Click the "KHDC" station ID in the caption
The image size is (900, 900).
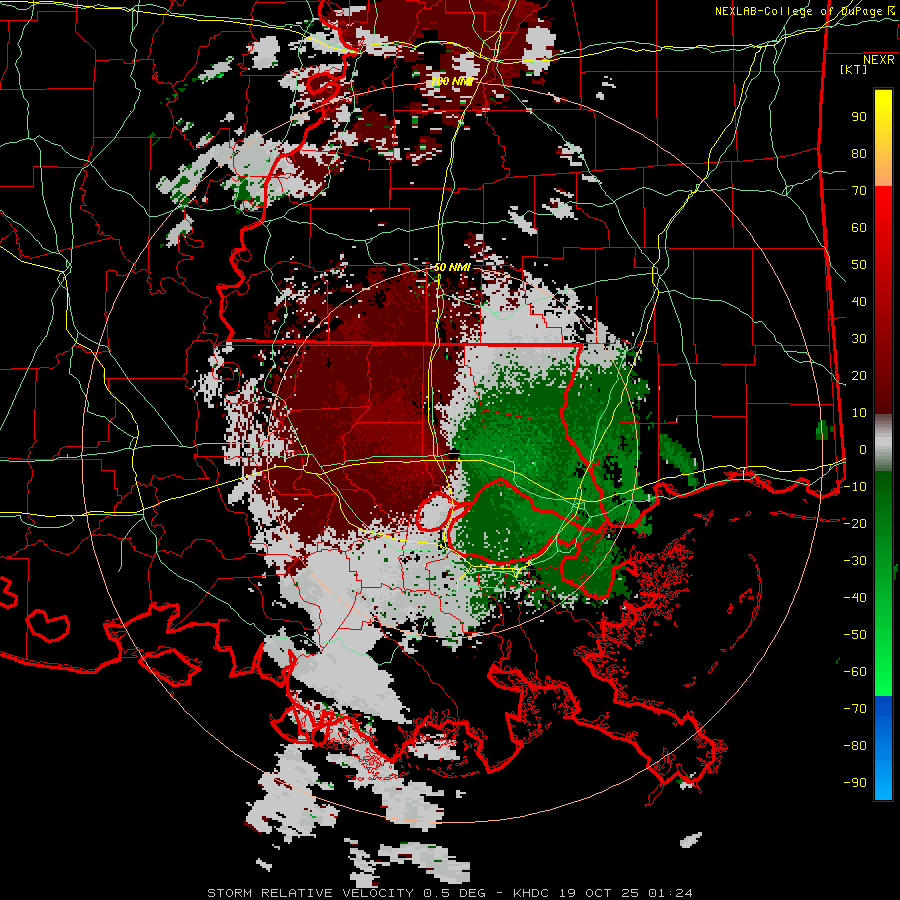coord(531,893)
